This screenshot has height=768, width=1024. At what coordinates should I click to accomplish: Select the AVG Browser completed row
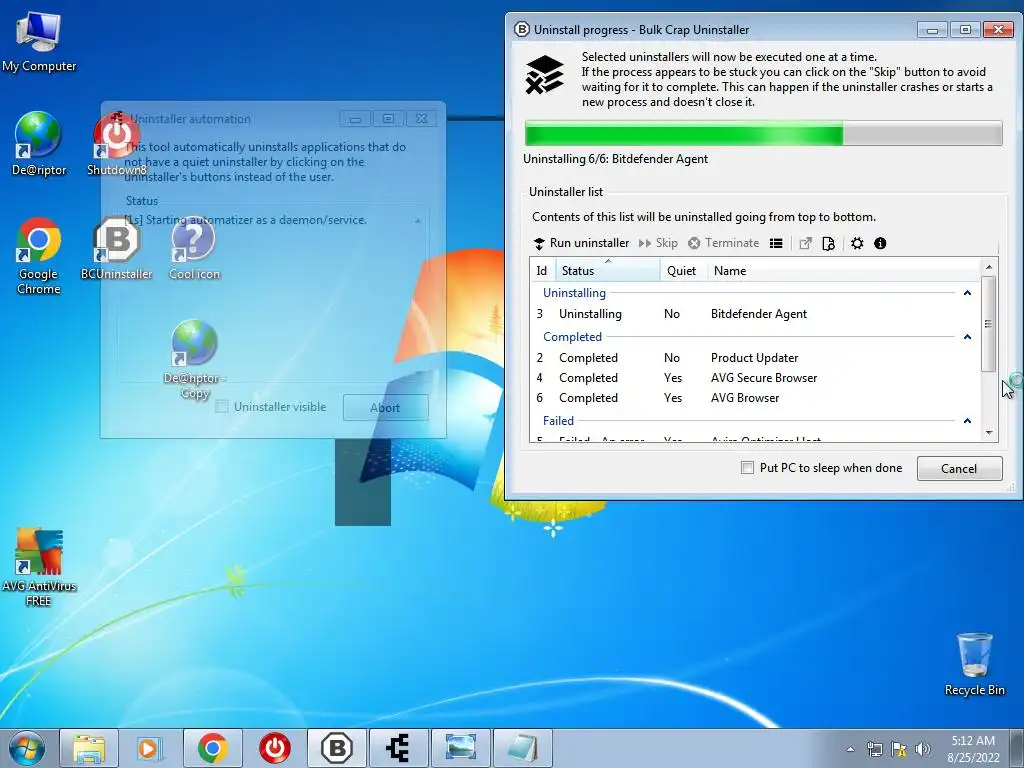coord(756,398)
